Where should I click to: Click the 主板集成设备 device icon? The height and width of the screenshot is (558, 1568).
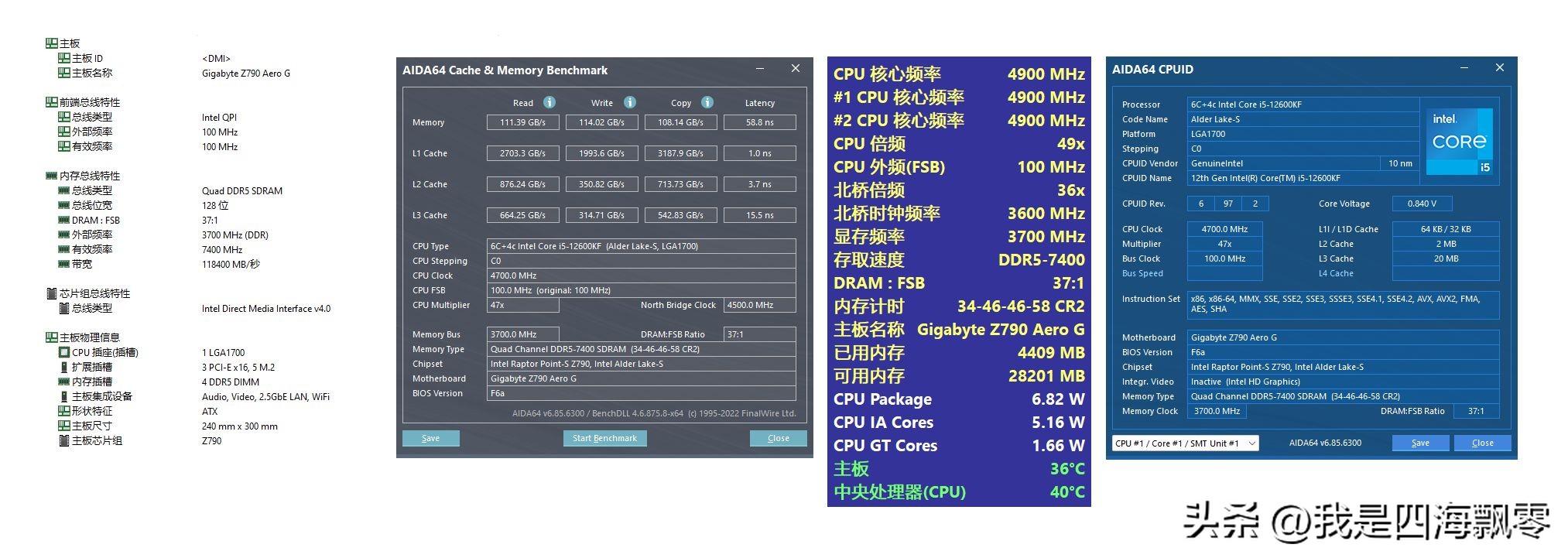coord(64,396)
